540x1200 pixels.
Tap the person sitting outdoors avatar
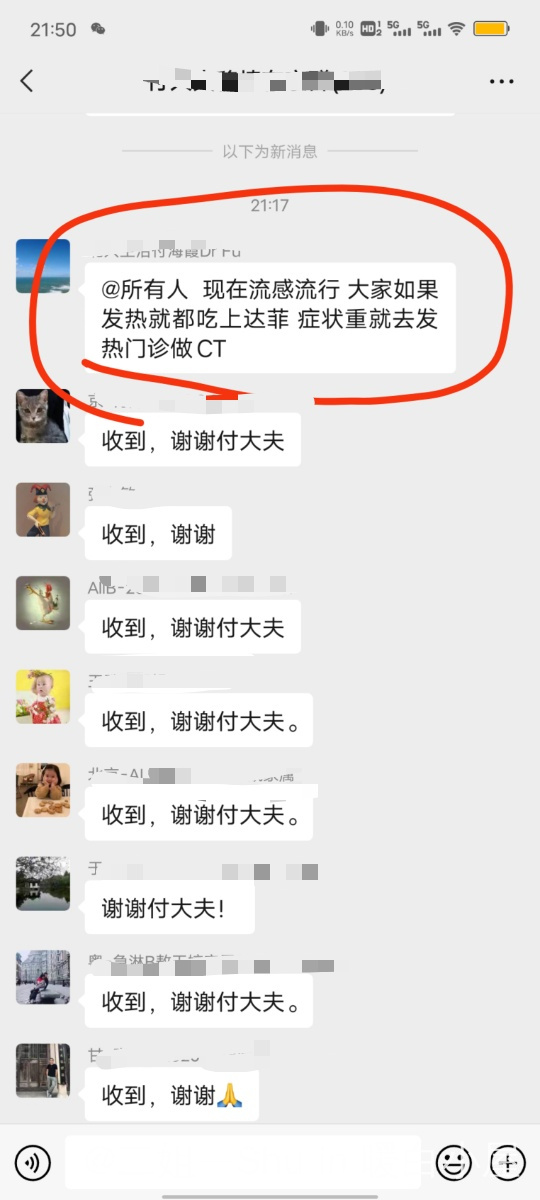[43, 978]
